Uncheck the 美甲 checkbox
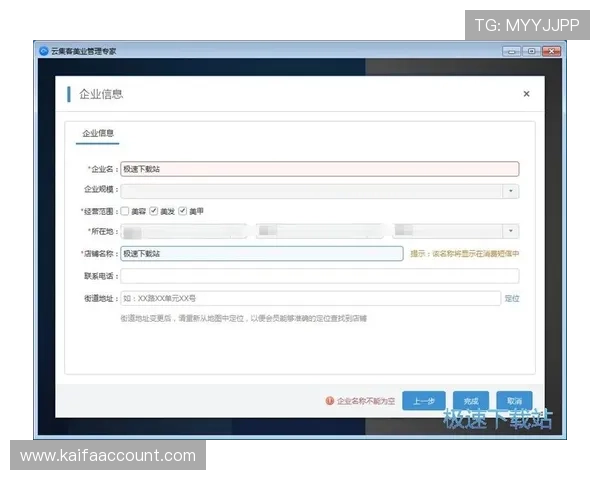 point(183,211)
